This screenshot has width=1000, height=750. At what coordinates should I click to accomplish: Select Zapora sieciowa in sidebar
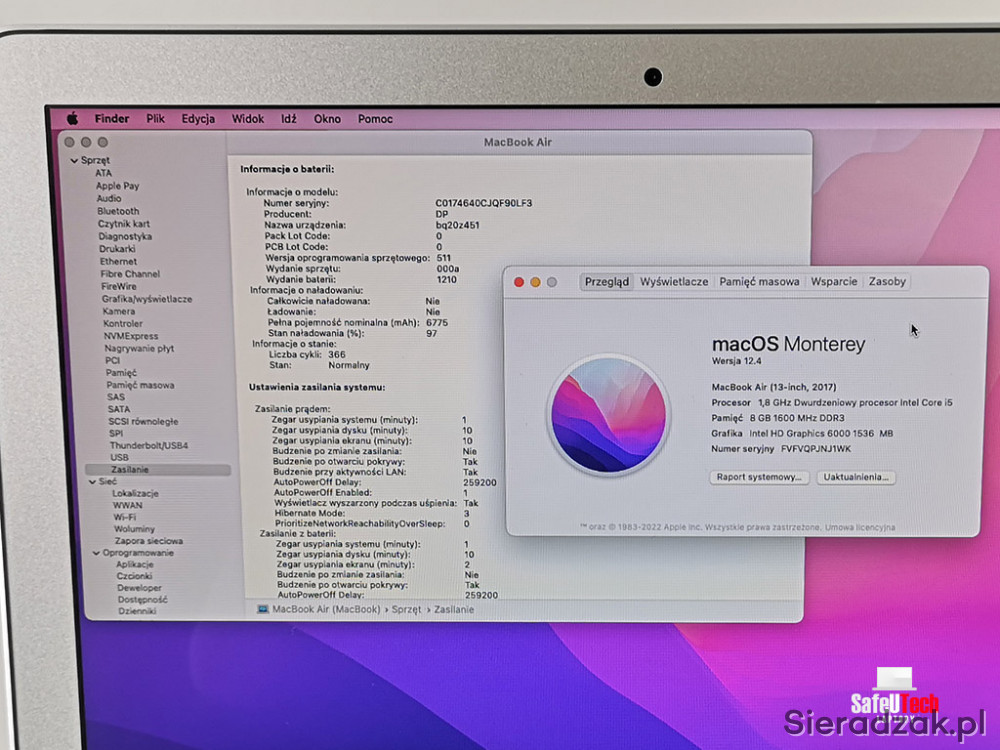149,541
